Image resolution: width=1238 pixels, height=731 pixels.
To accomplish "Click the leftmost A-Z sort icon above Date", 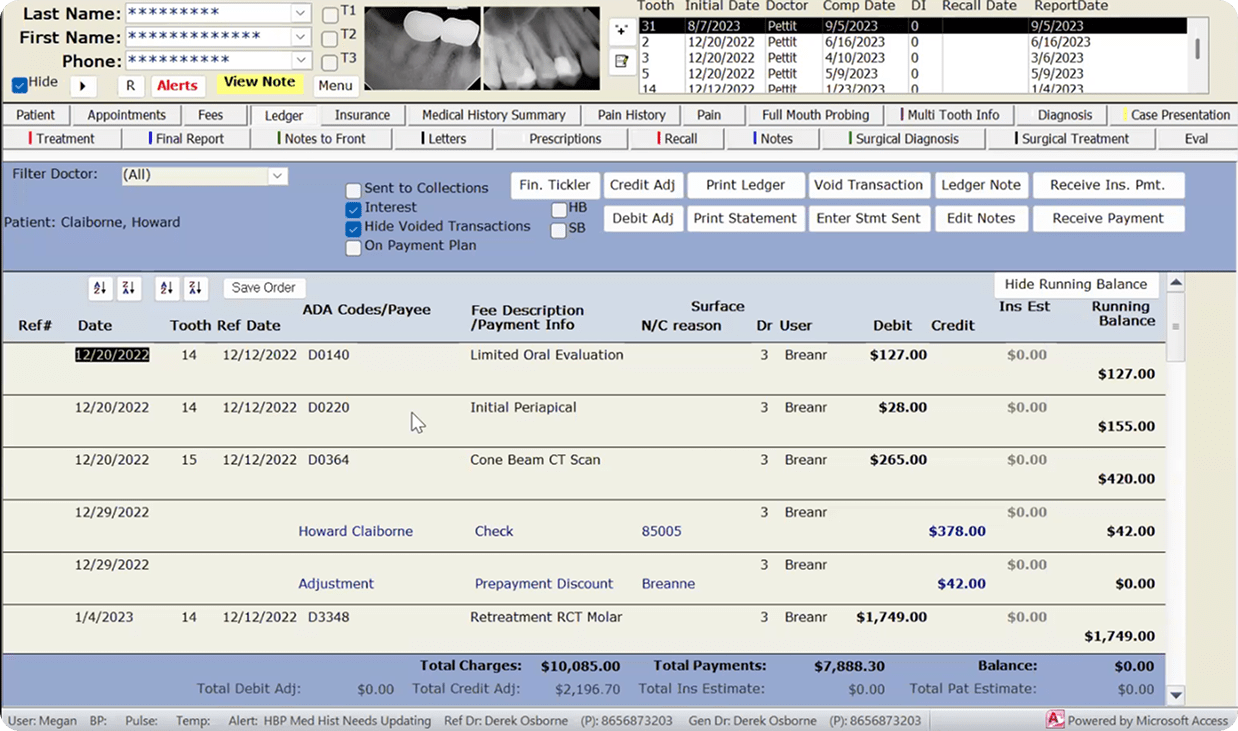I will 99,288.
